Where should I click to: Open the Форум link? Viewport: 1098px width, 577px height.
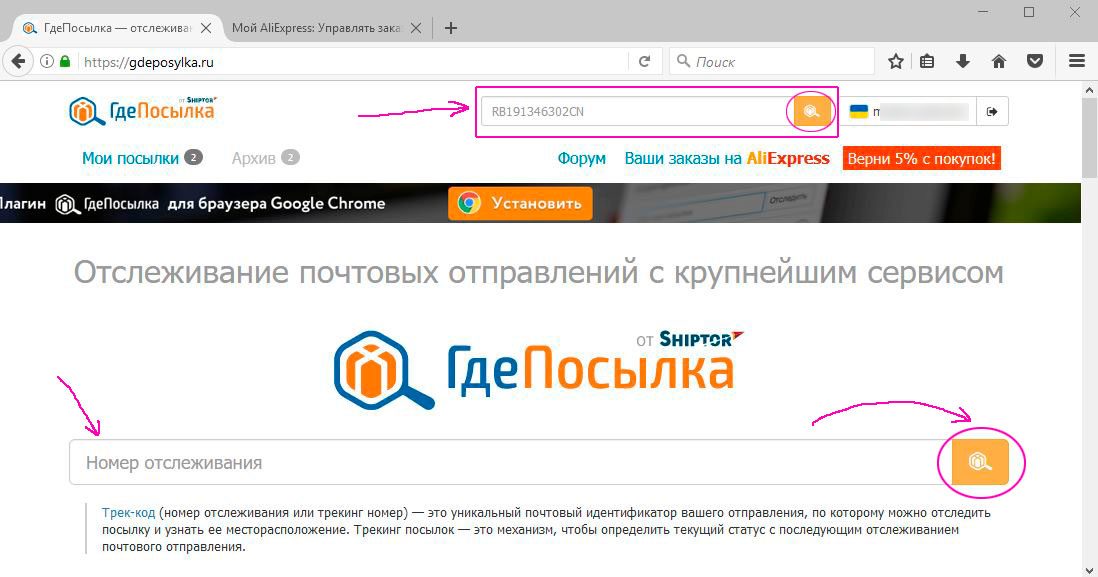coord(581,159)
